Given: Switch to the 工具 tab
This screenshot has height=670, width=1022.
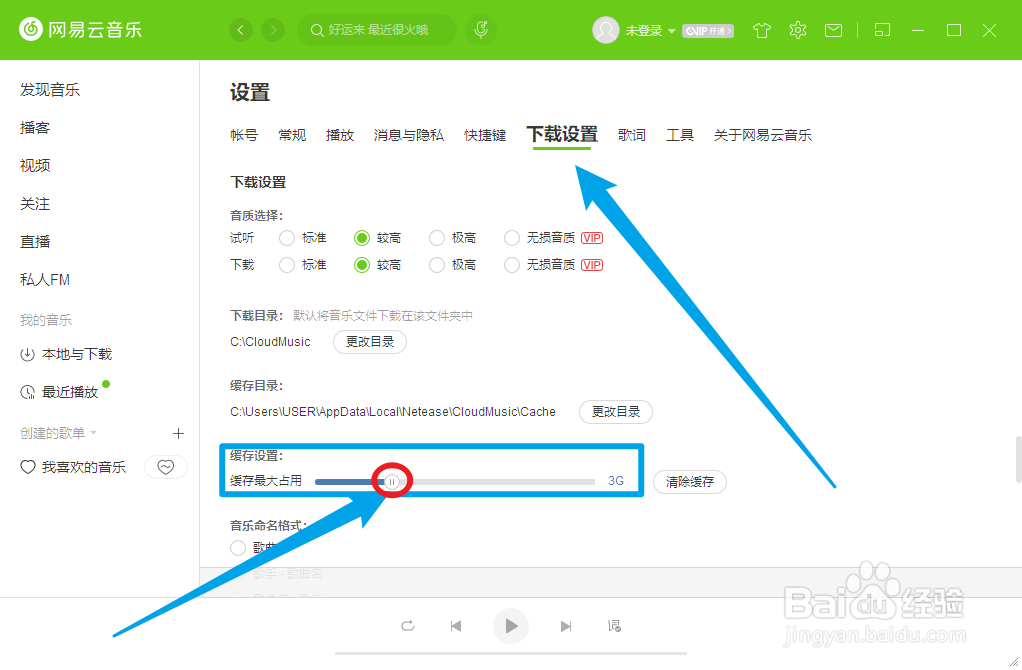Looking at the screenshot, I should tap(680, 136).
